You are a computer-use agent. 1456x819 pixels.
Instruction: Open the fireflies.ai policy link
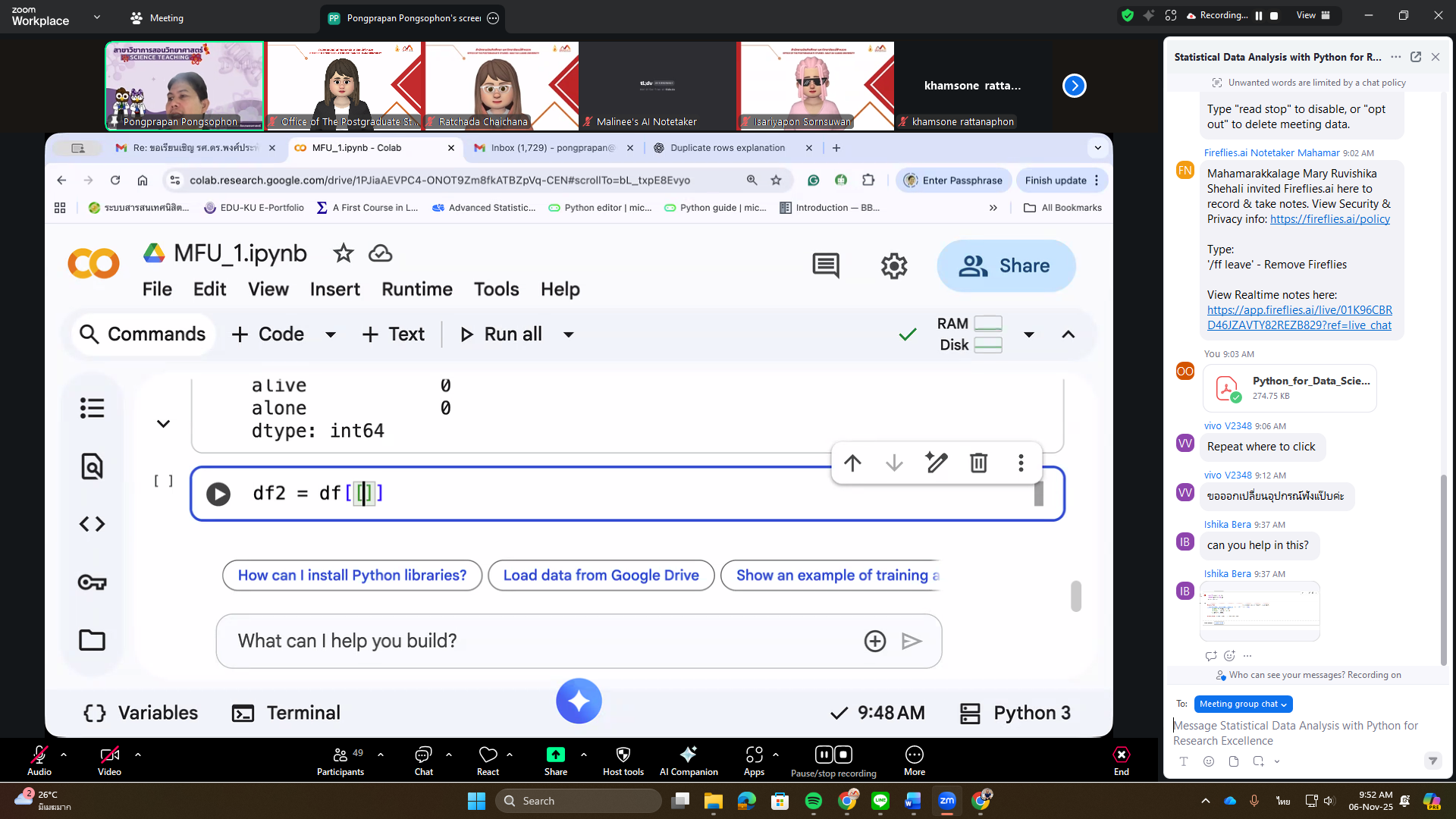tap(1330, 219)
